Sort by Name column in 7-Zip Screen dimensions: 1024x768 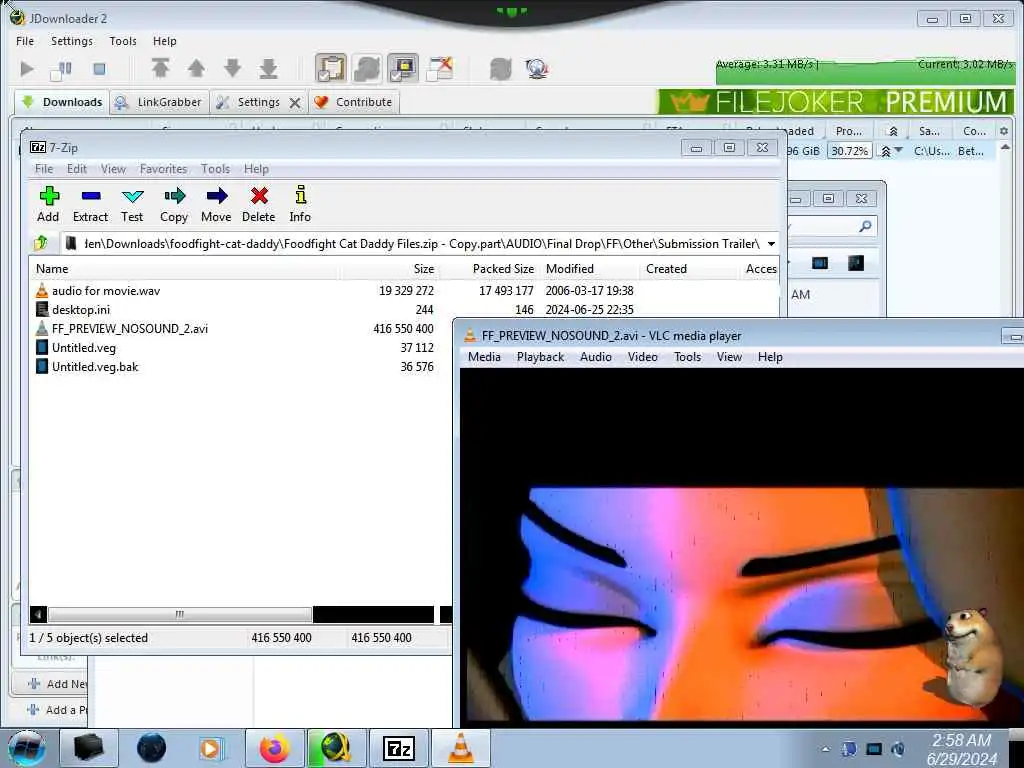[x=52, y=268]
